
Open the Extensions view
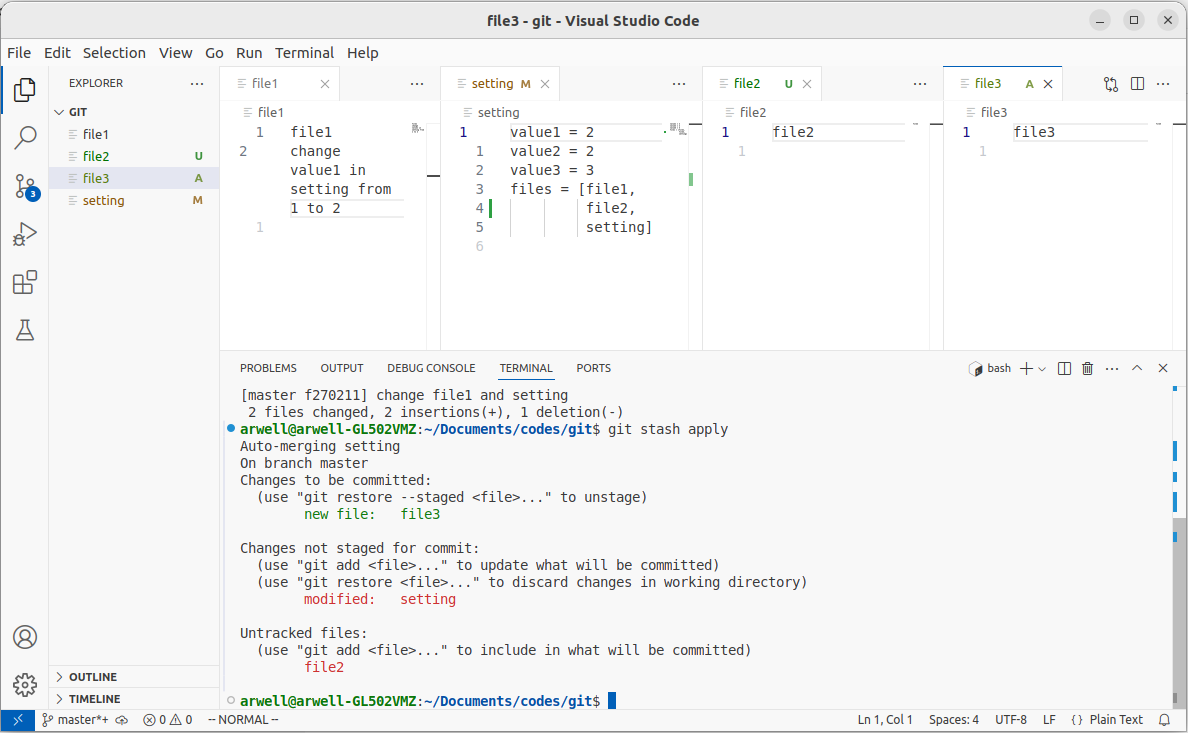pyautogui.click(x=25, y=283)
